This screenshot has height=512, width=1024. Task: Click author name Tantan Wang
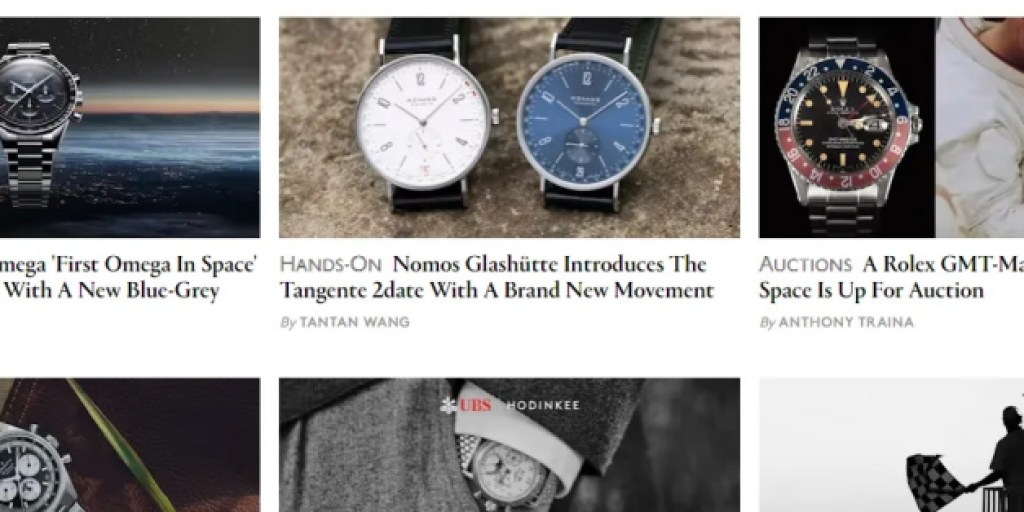355,322
